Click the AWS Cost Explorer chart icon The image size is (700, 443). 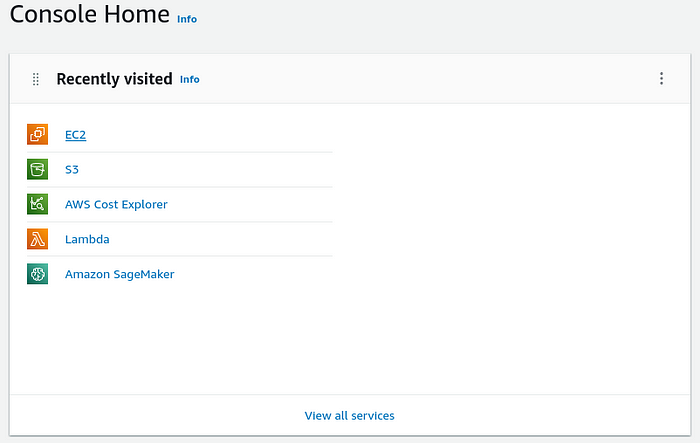pyautogui.click(x=38, y=204)
